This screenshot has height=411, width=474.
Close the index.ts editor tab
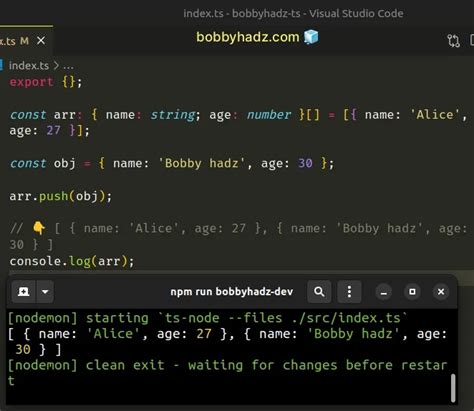pos(41,41)
